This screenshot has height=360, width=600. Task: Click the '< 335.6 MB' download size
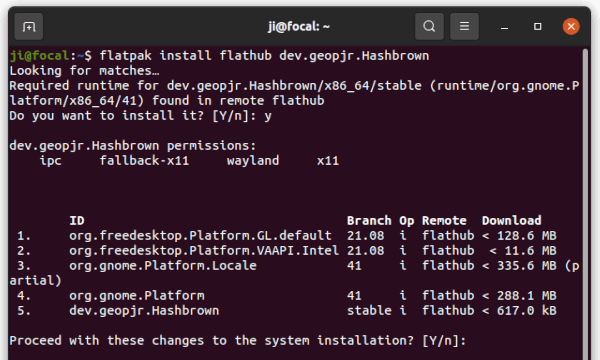519,266
